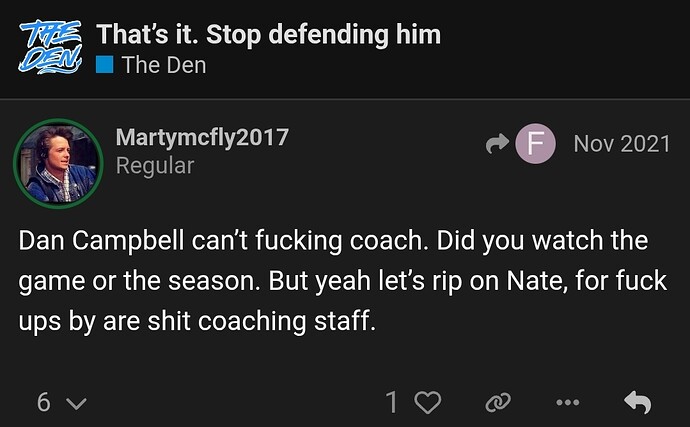Click the in-reply-to arrow icon
Screen dimensions: 690x427
point(496,145)
